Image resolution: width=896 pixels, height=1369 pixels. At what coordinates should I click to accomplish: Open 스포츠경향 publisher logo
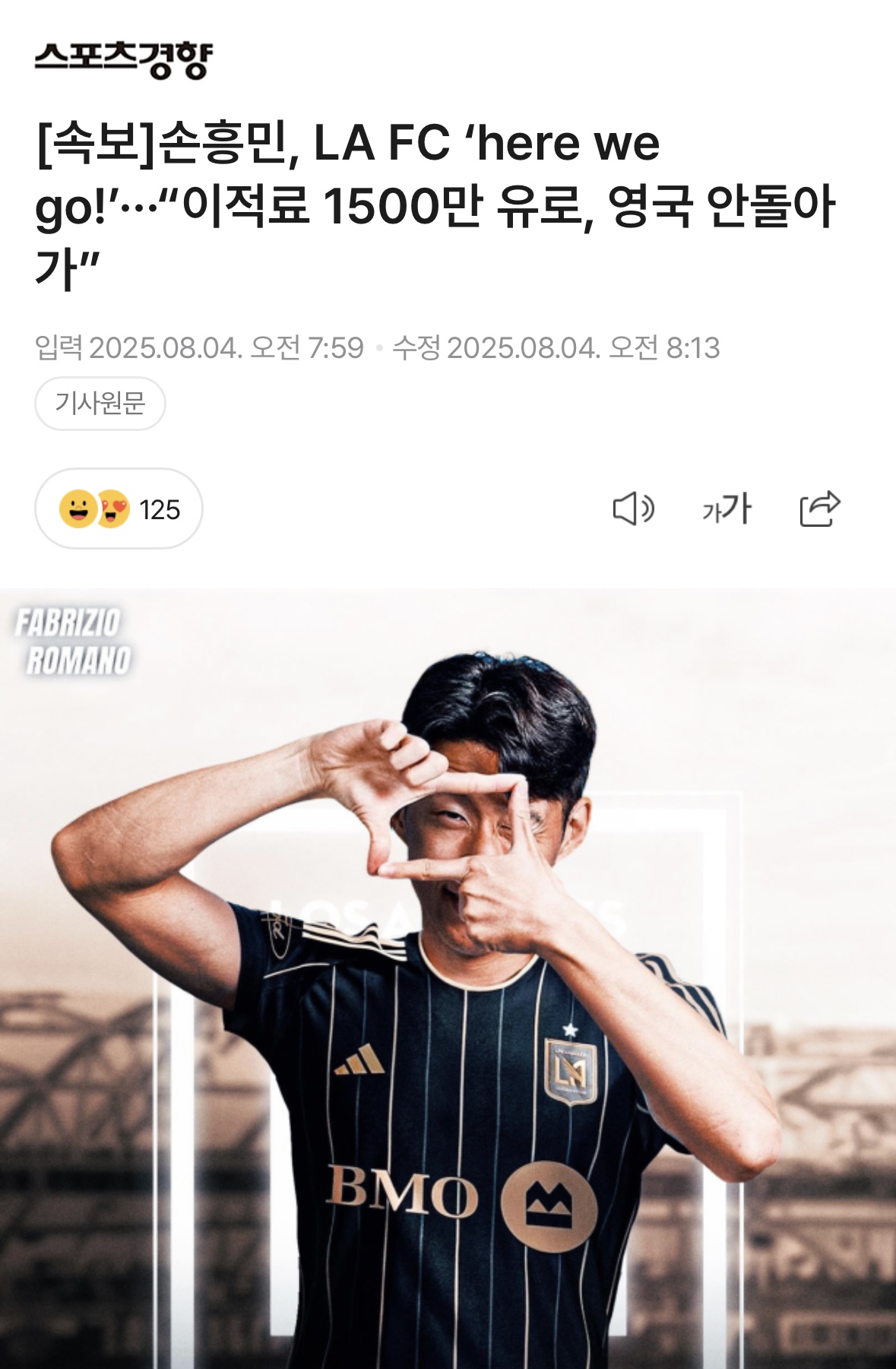[124, 60]
